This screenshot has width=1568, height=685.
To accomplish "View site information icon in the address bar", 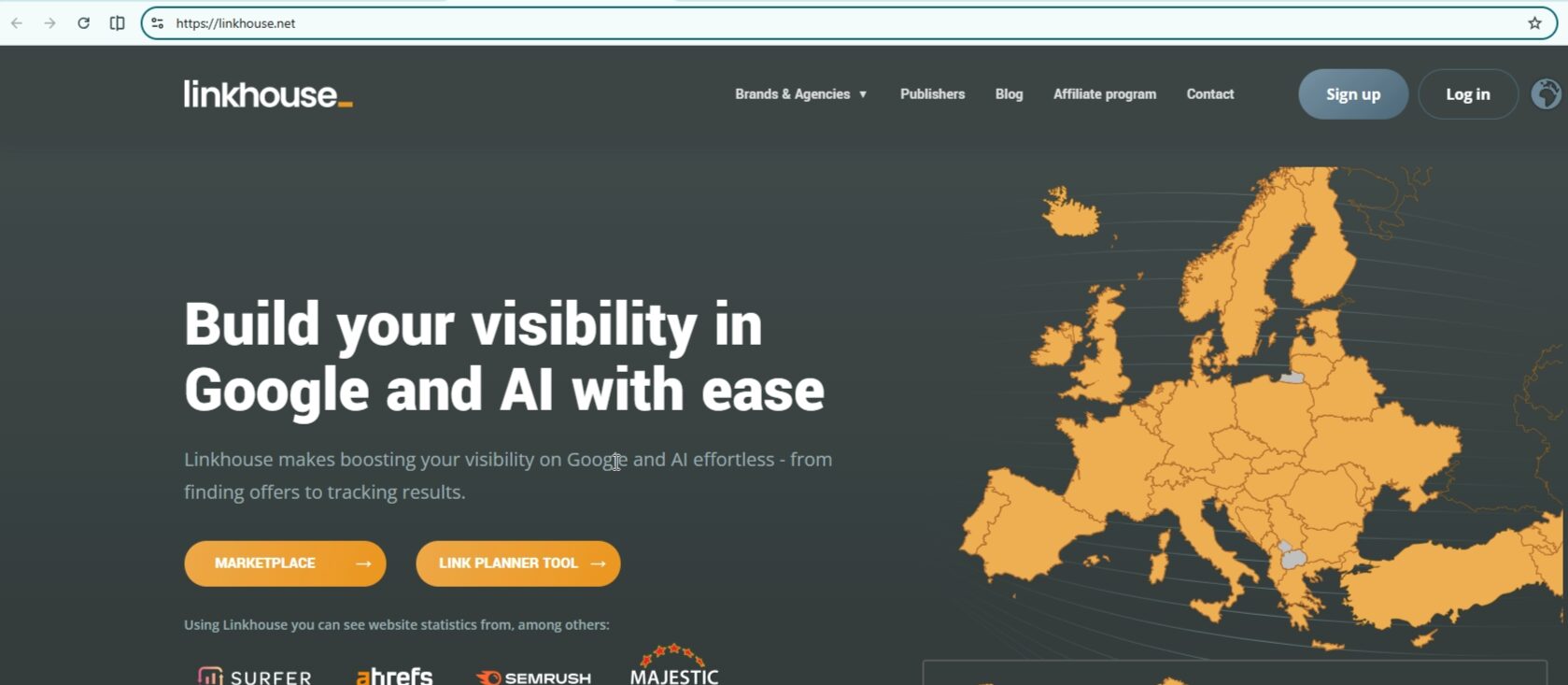I will (x=157, y=23).
